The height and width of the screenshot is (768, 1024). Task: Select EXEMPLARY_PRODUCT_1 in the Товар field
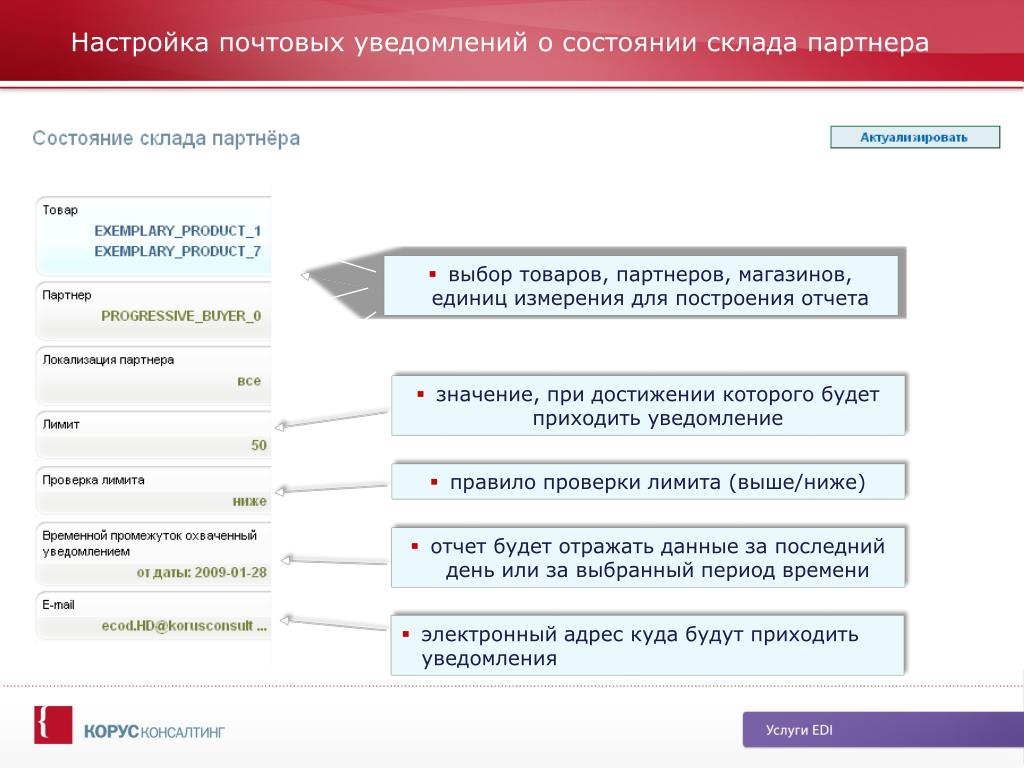(x=178, y=231)
